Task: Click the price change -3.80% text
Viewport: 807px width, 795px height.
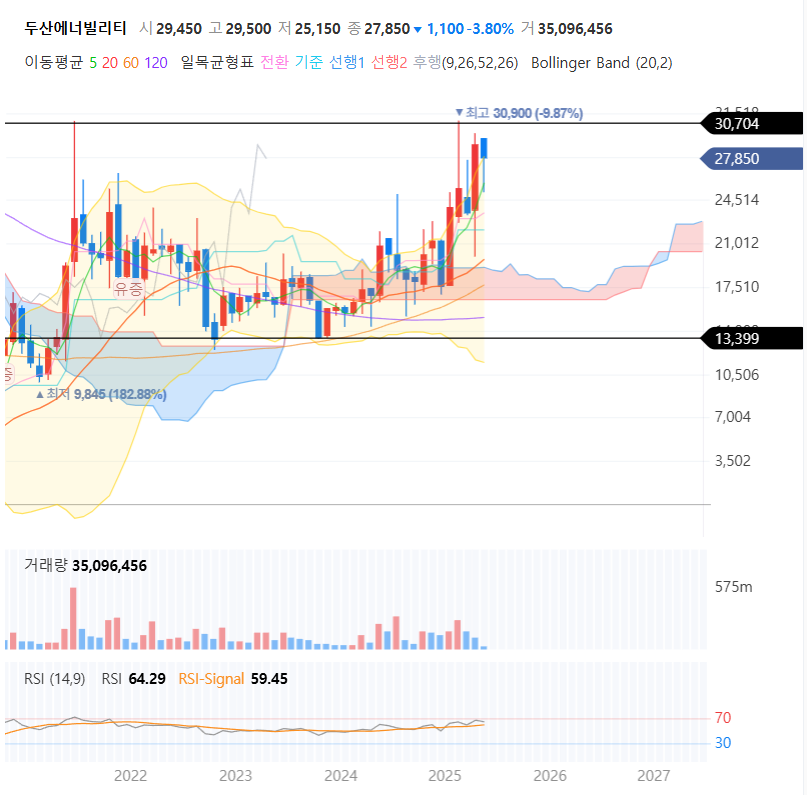Action: (490, 29)
